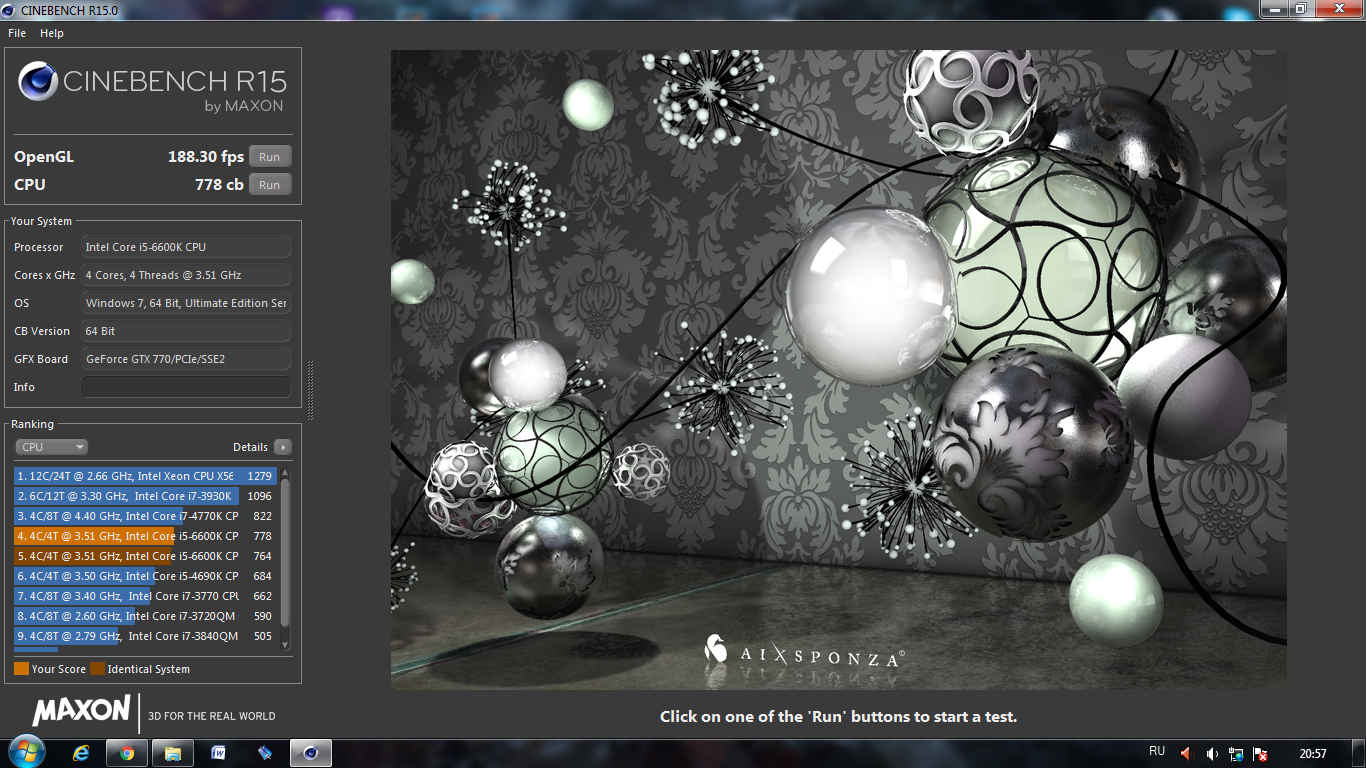Minimize the Cinebench window
This screenshot has width=1366, height=768.
[1274, 8]
